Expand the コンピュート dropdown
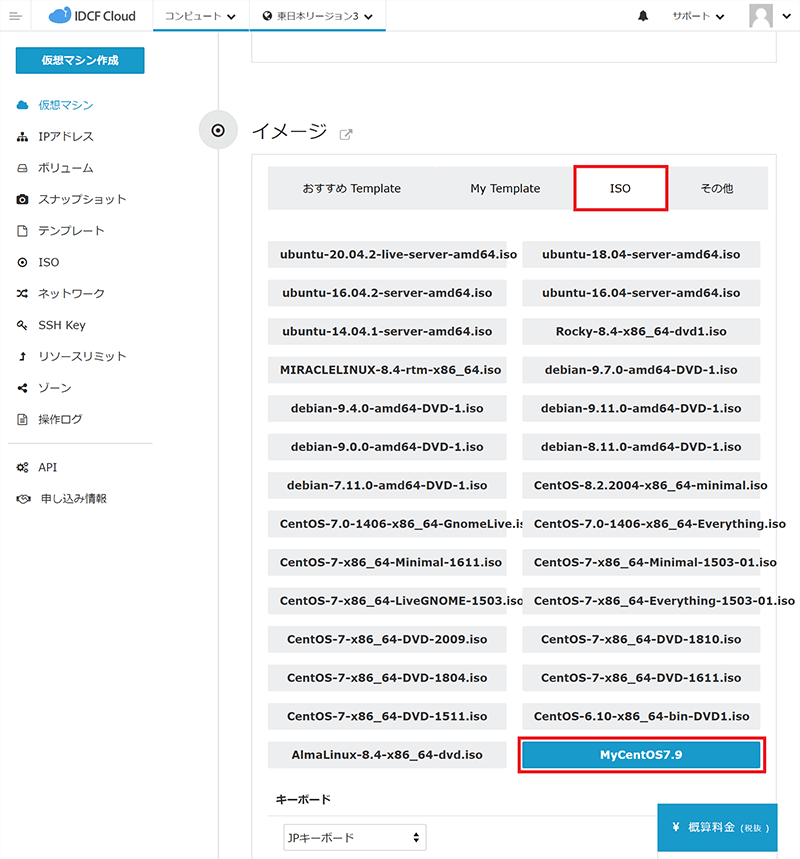Screen dimensions: 800x859 [201, 16]
